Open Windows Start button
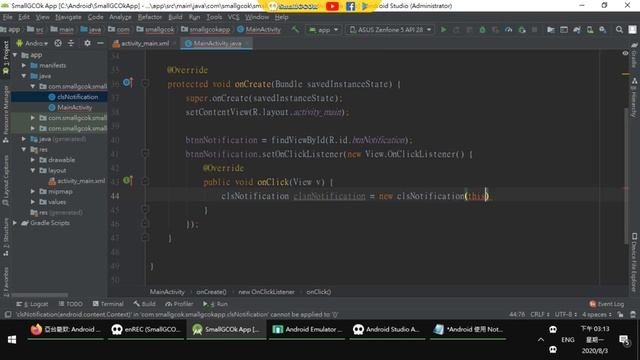This screenshot has width=640, height=360. (x=11, y=340)
